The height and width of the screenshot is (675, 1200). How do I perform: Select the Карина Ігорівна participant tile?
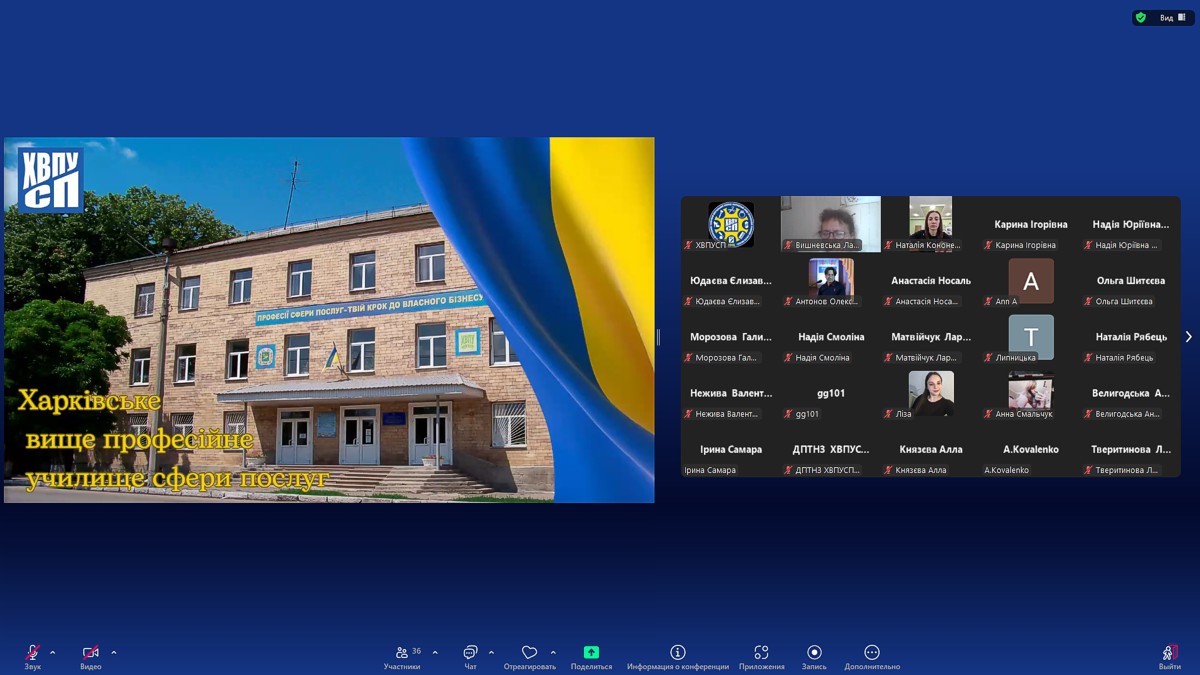tap(1031, 224)
